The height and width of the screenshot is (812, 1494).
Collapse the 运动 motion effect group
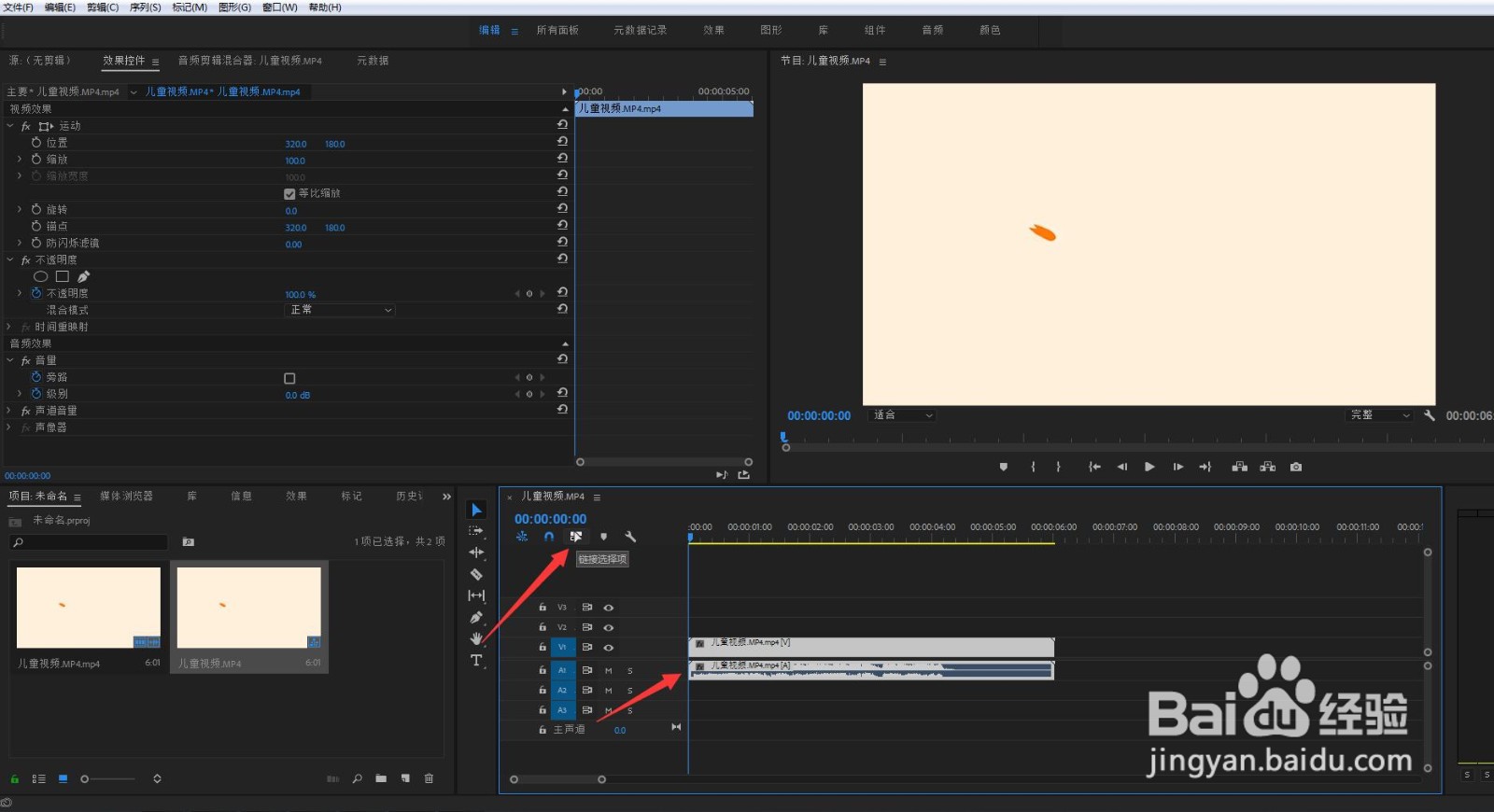tap(10, 126)
